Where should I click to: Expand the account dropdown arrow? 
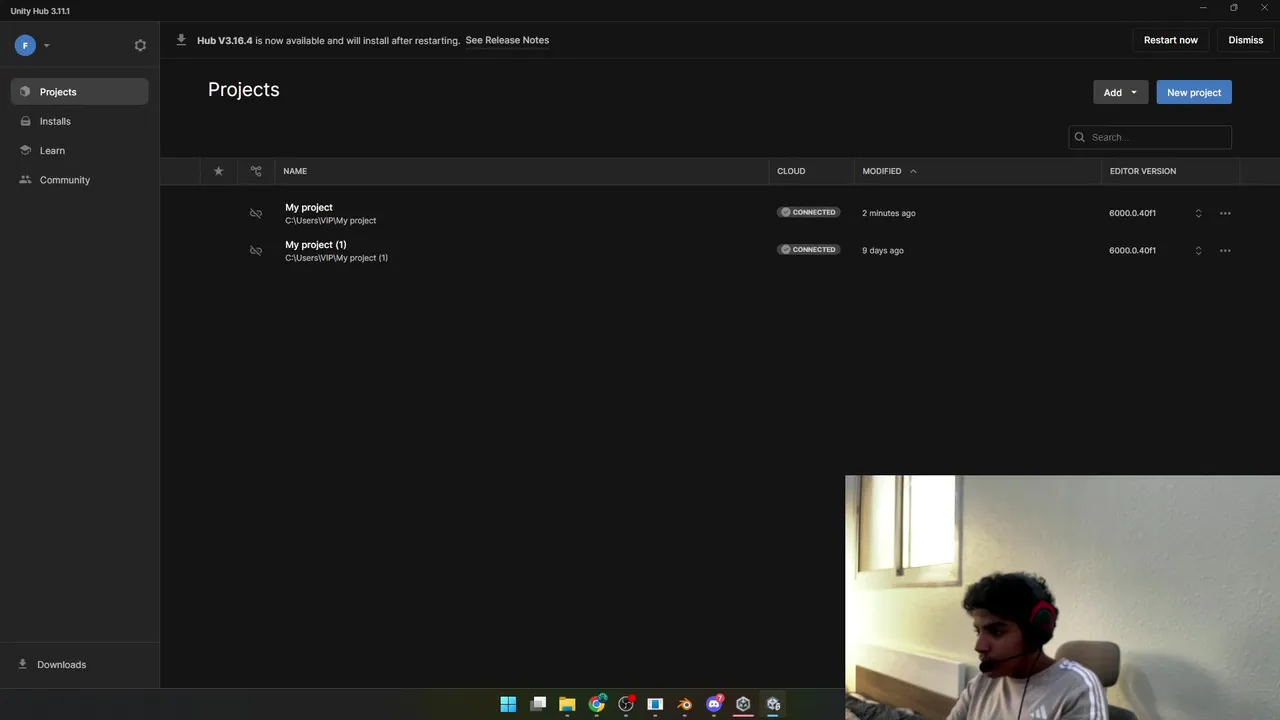[46, 45]
